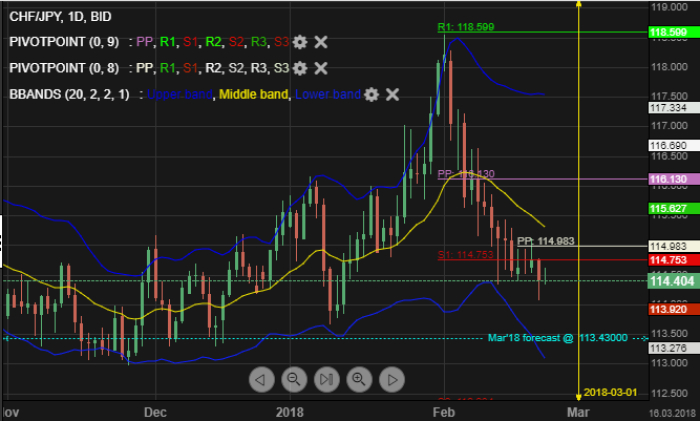
Task: Click the 116.130 purple price tag on axis
Action: pyautogui.click(x=674, y=179)
